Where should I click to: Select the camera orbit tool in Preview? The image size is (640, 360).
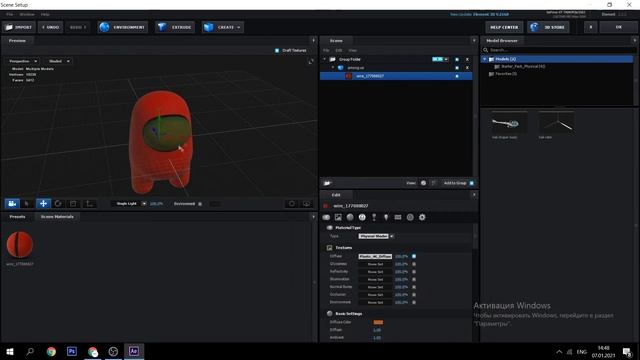click(12, 203)
